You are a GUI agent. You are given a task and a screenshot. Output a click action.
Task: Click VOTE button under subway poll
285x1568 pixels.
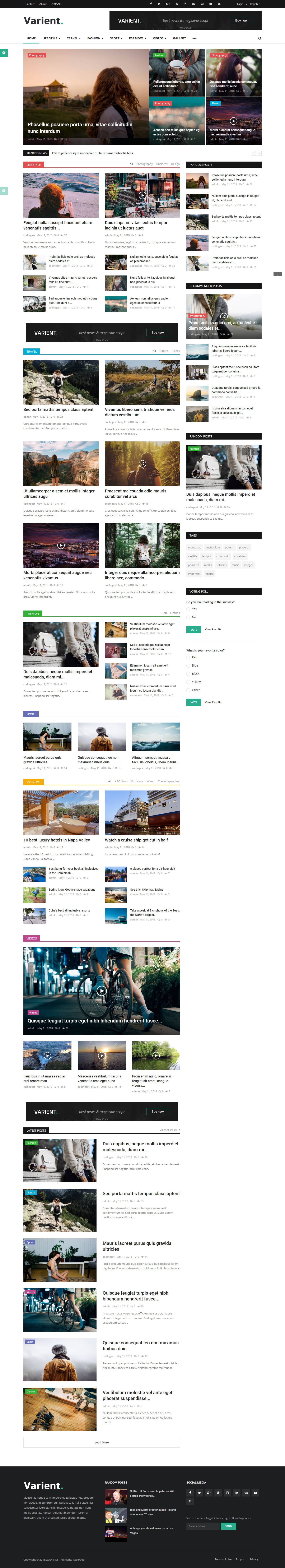194,629
